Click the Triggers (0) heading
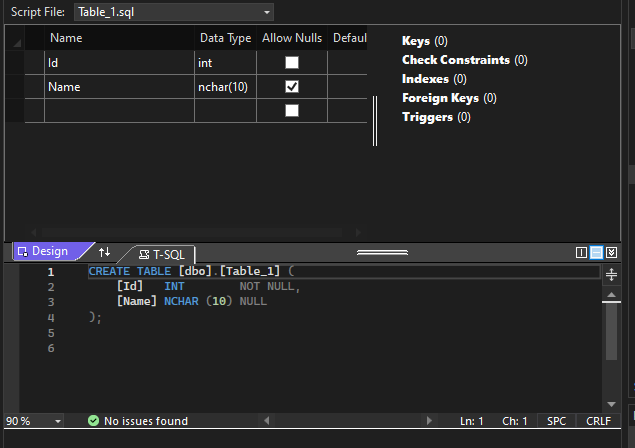The width and height of the screenshot is (635, 448). click(x=436, y=117)
